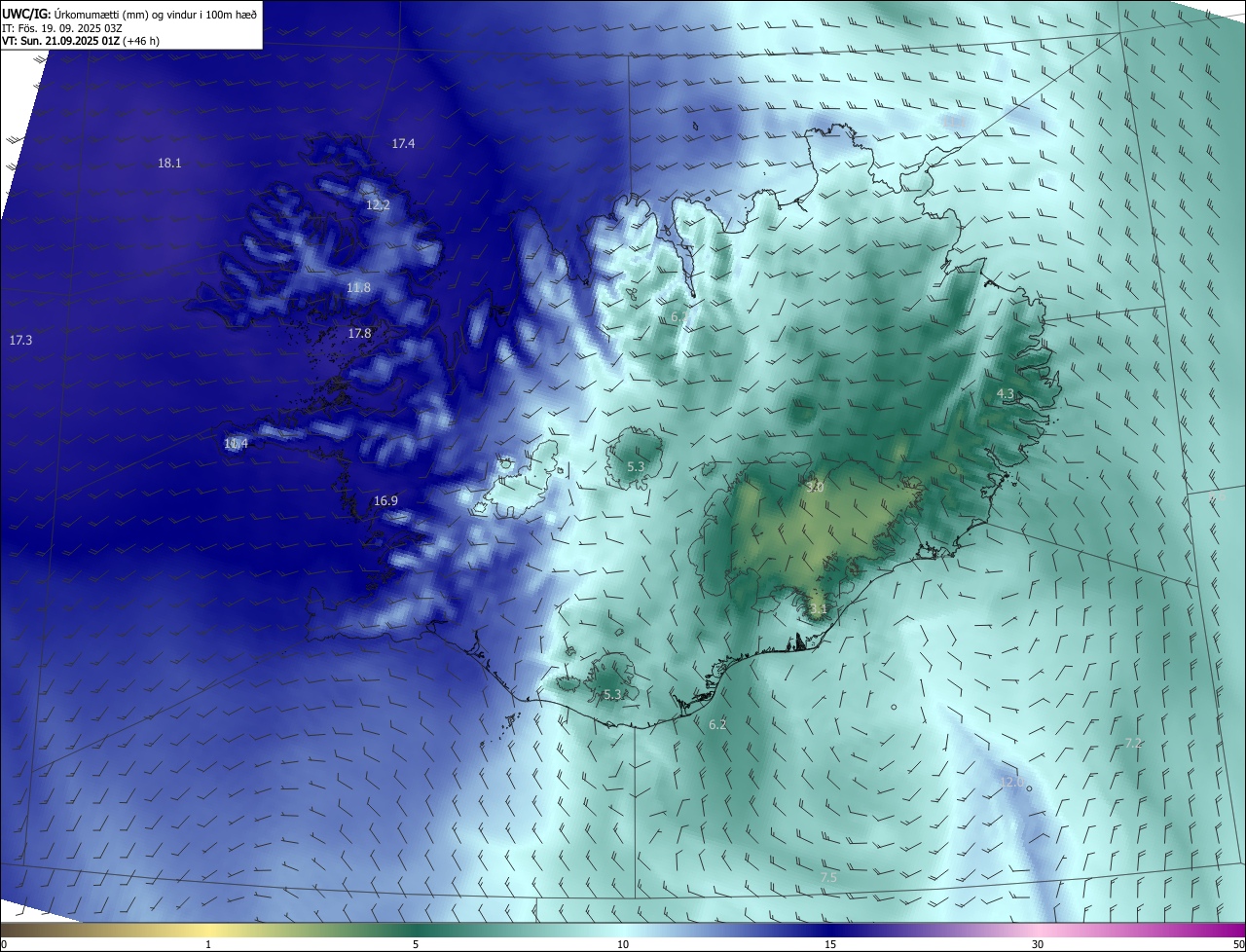Select the 7.2 value label on the map

1133,744
